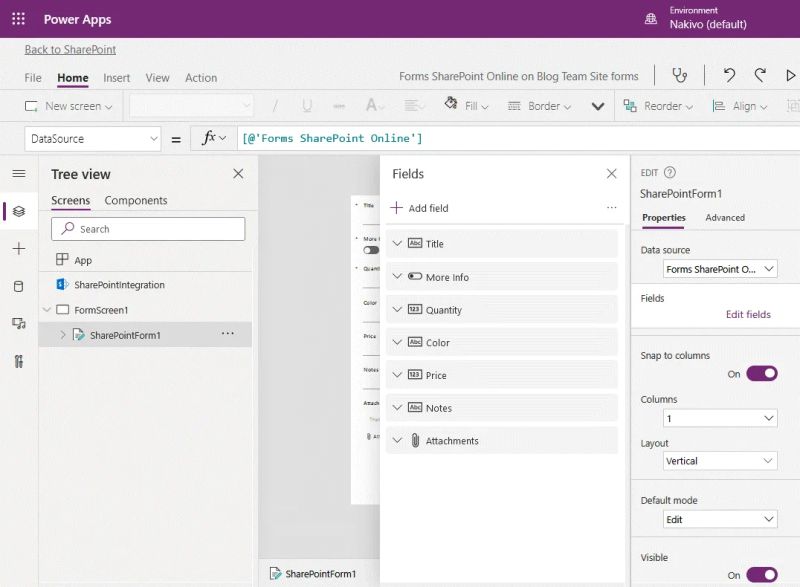800x587 pixels.
Task: Click the Redo icon
Action: click(x=761, y=76)
